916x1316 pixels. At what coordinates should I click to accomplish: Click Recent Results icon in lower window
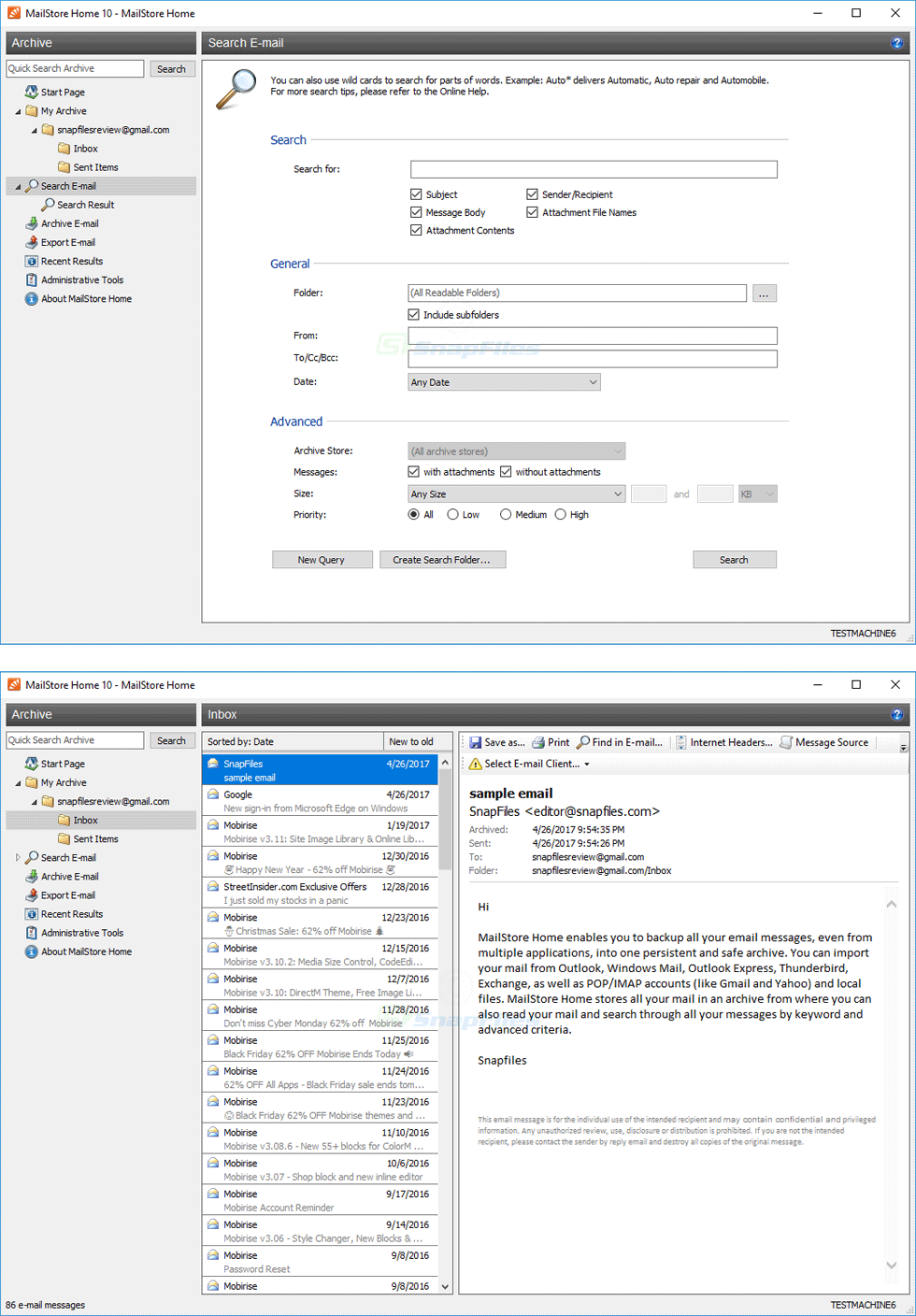(x=32, y=914)
